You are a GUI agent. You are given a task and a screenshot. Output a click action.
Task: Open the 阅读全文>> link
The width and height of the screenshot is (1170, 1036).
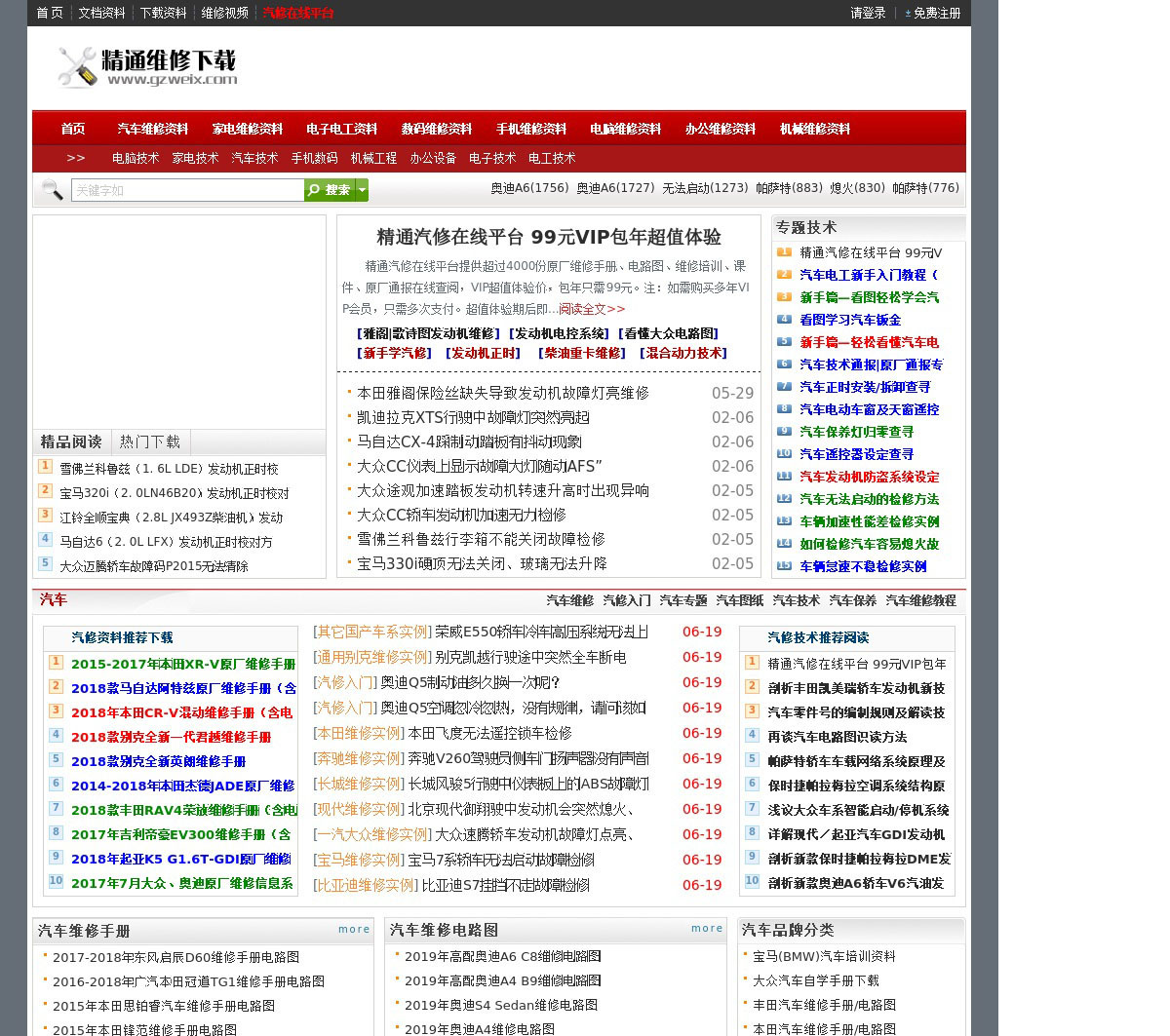pyautogui.click(x=592, y=309)
